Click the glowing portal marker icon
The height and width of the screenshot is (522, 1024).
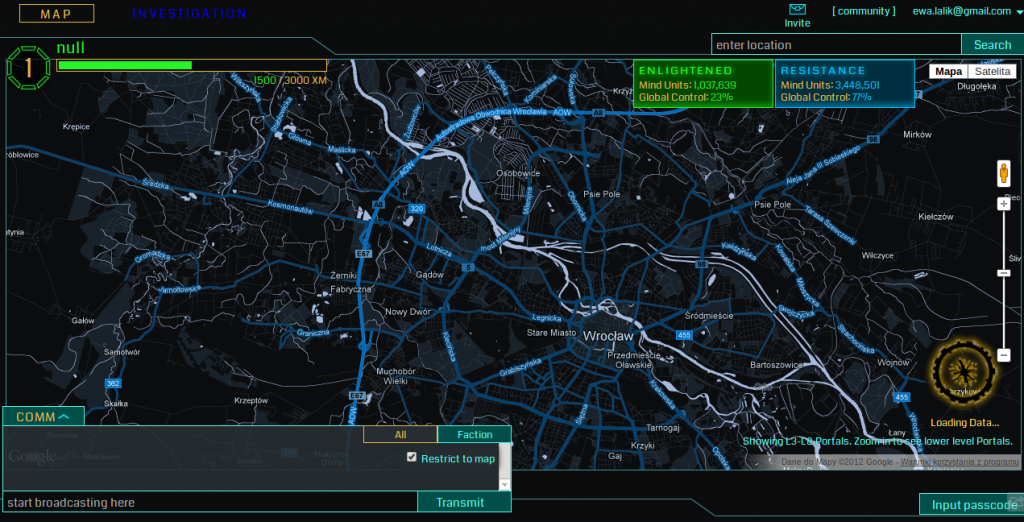pyautogui.click(x=964, y=370)
